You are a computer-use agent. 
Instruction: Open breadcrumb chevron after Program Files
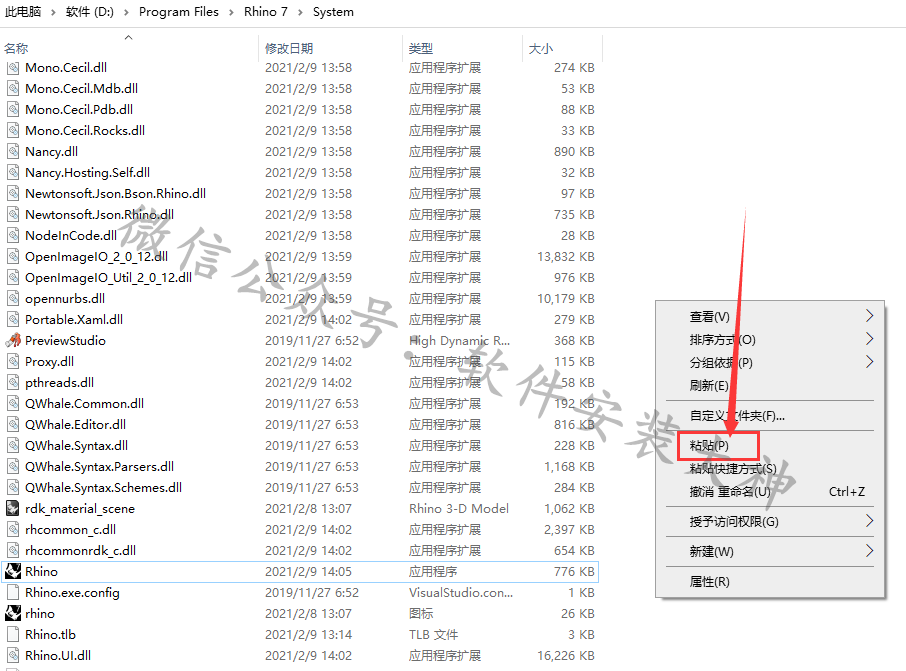pos(231,12)
